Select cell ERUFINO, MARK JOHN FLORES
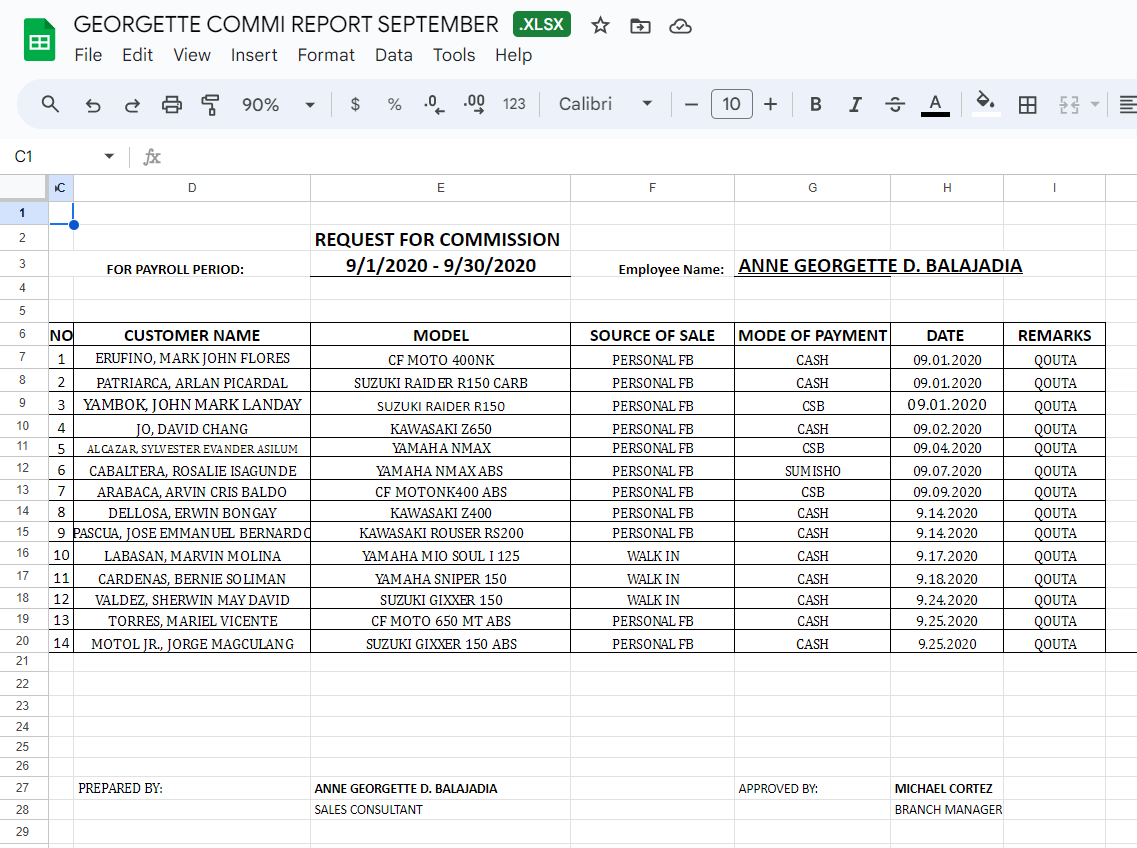The height and width of the screenshot is (848, 1137). click(192, 358)
